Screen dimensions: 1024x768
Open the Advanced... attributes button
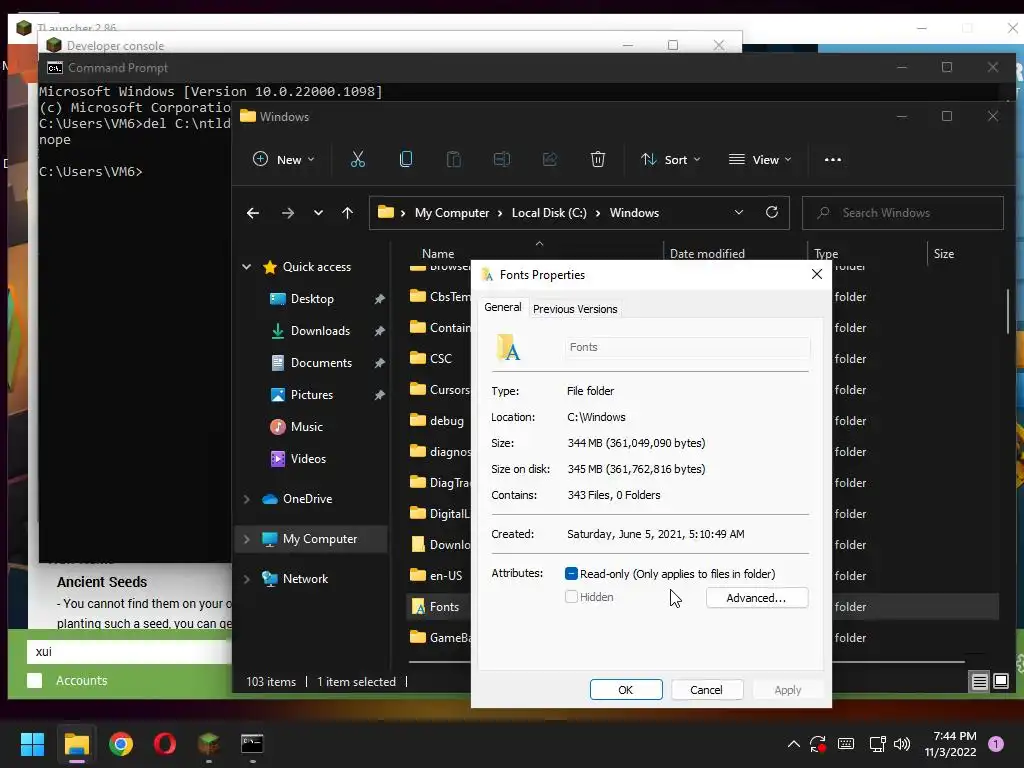pos(757,598)
